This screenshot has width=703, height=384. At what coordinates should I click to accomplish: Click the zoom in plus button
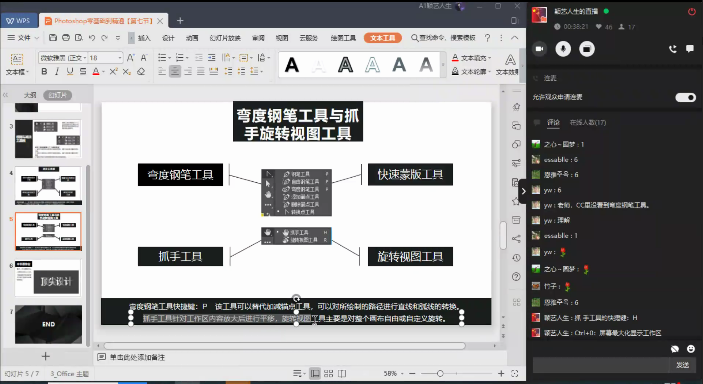click(x=501, y=373)
